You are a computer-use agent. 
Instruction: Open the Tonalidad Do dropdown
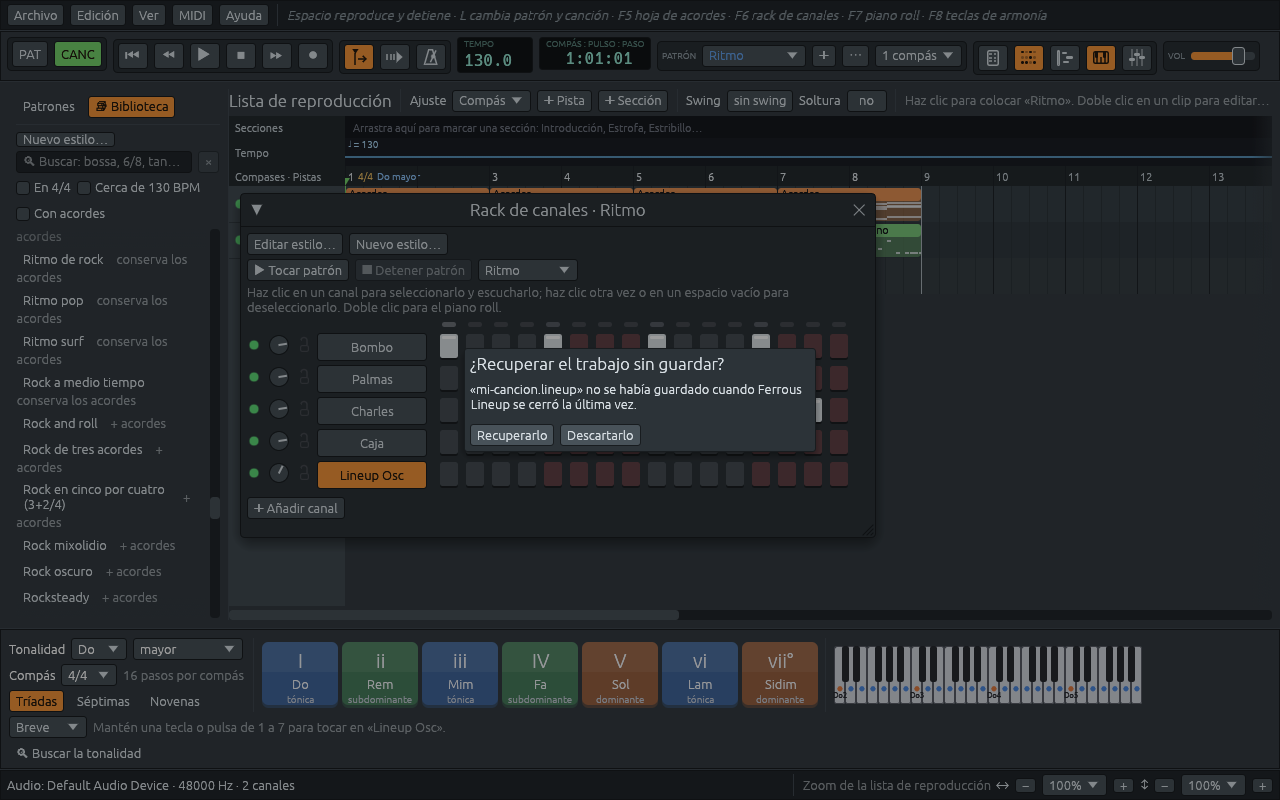tap(99, 649)
